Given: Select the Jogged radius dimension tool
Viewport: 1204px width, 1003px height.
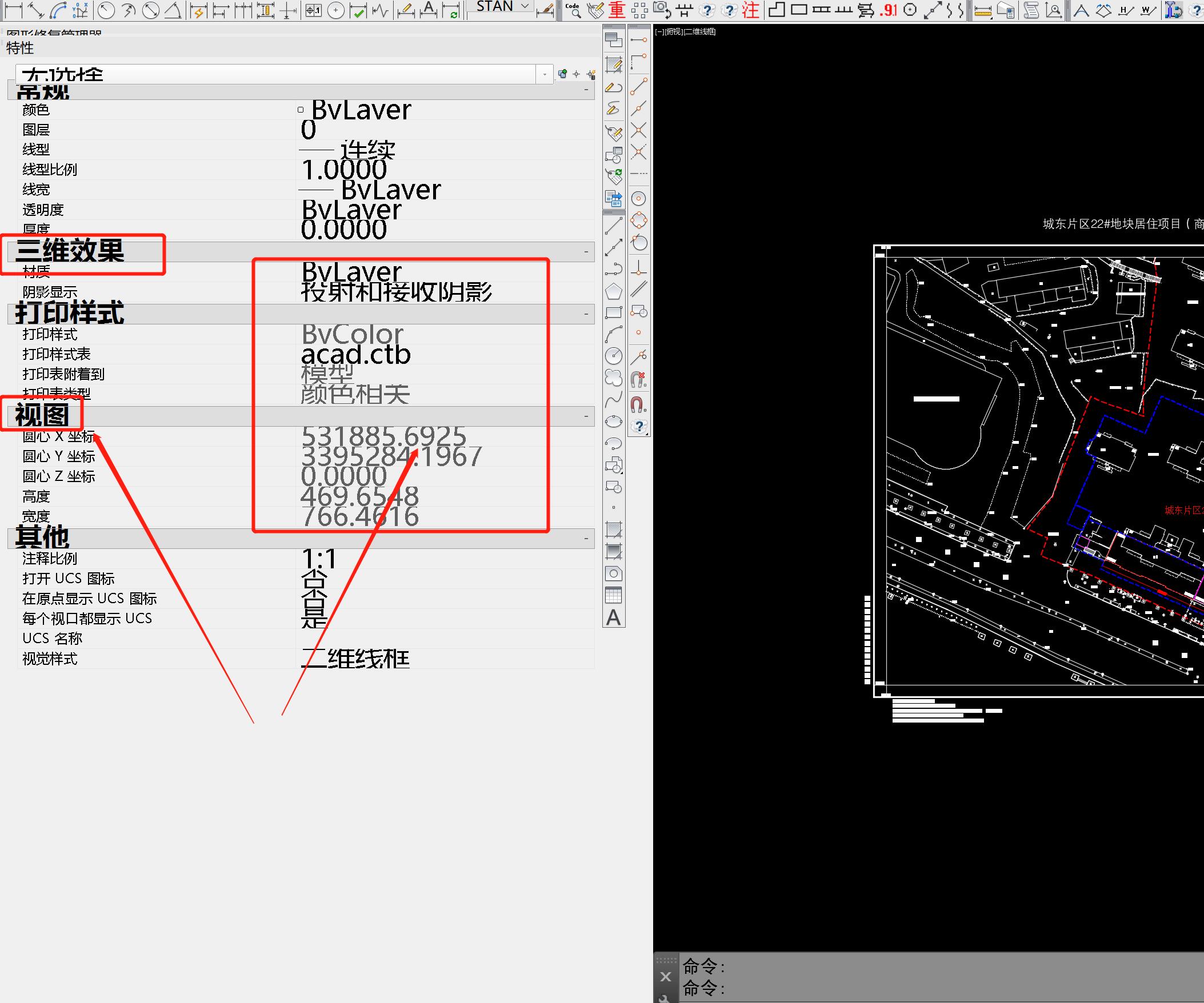Looking at the screenshot, I should pos(129,10).
